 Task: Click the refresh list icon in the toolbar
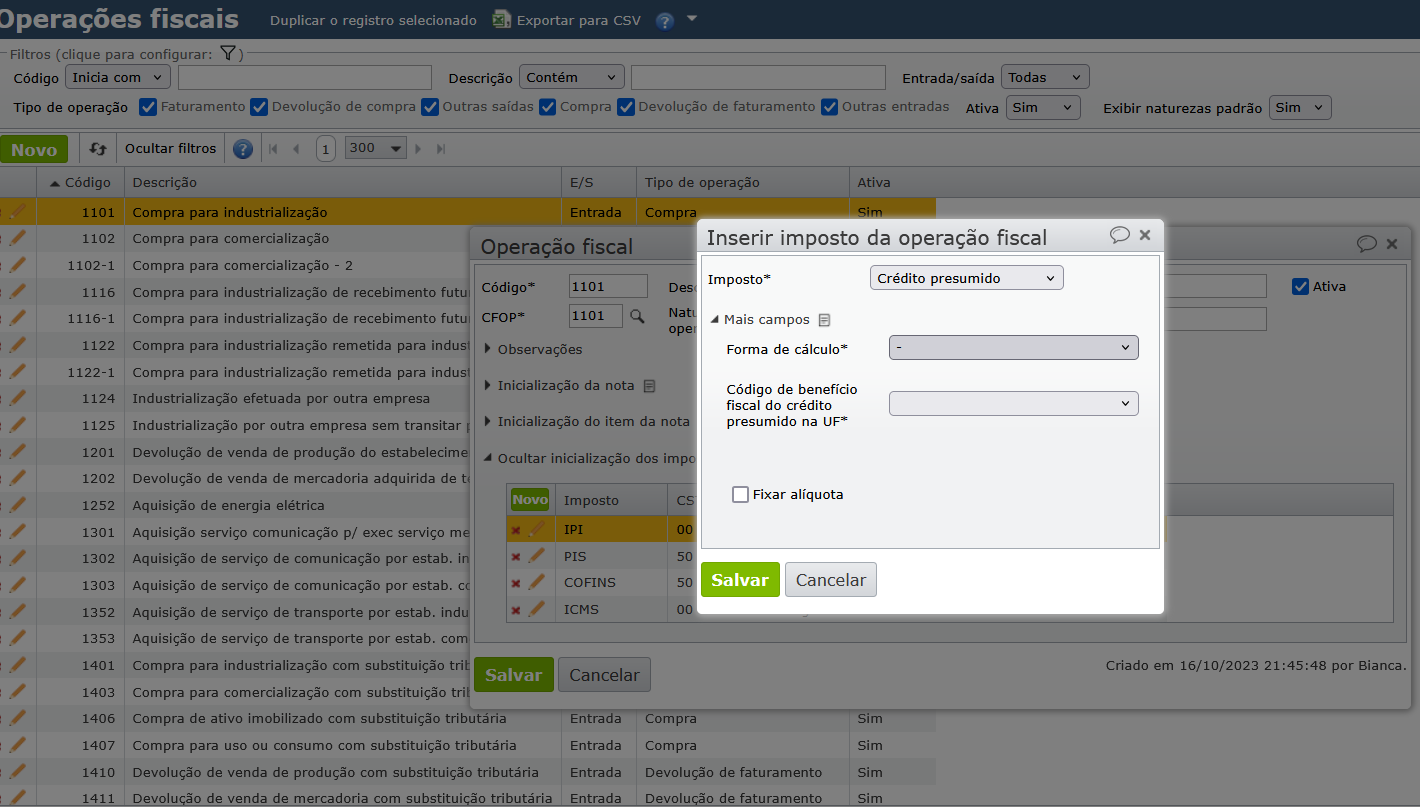point(97,149)
